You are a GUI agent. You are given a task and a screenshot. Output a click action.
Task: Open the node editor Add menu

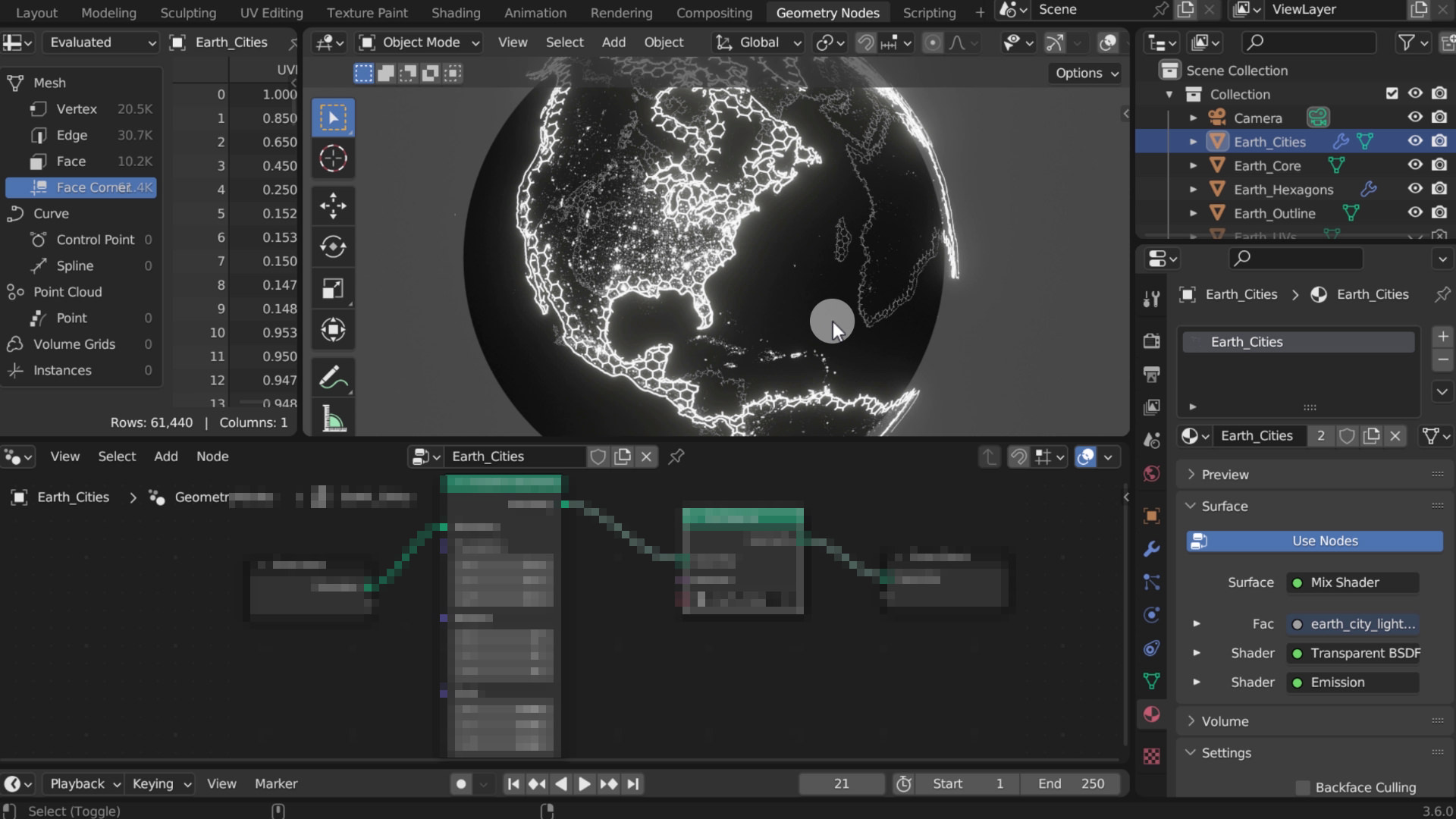(165, 457)
